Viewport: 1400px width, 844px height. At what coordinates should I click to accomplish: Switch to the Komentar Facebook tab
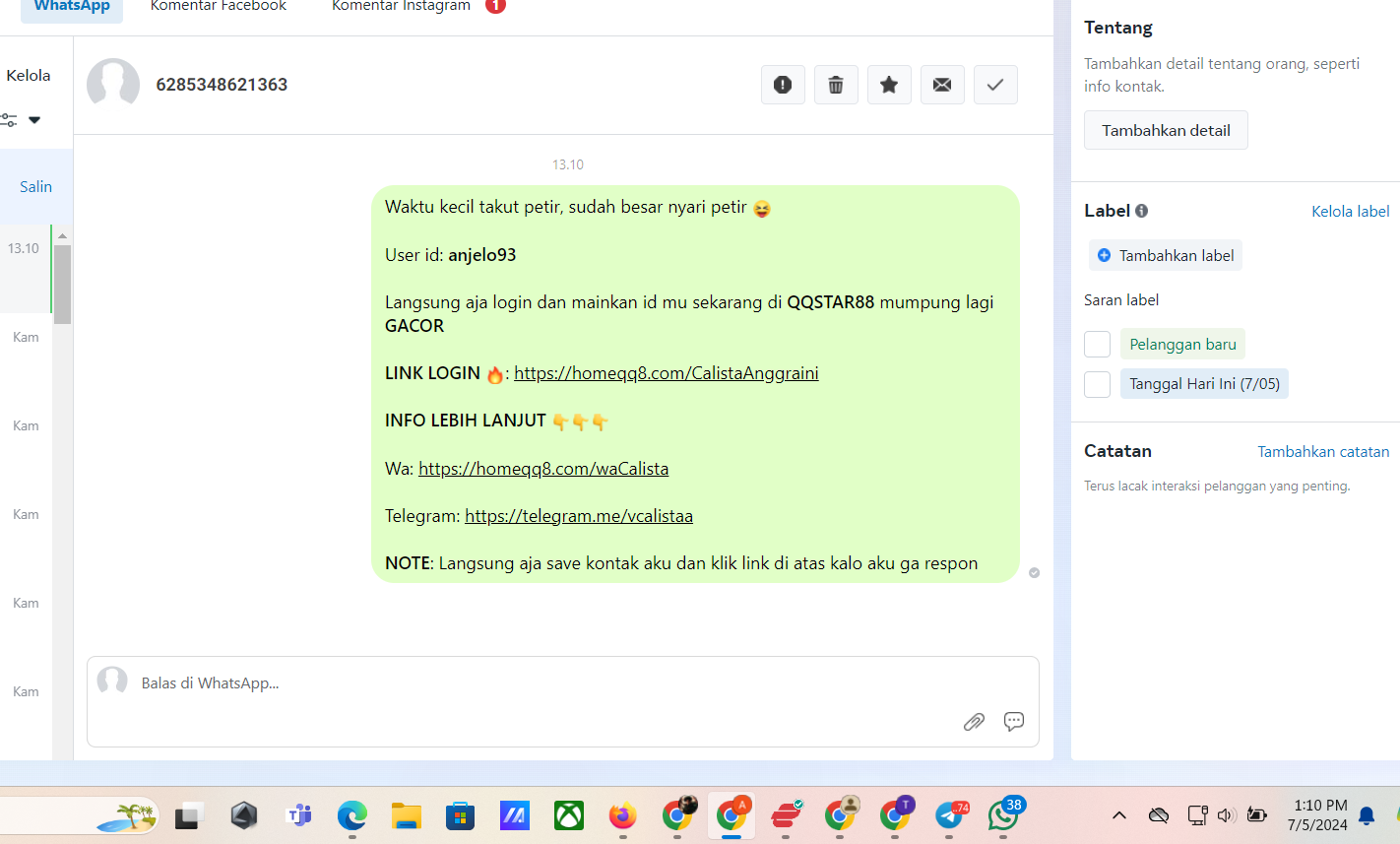pyautogui.click(x=219, y=6)
